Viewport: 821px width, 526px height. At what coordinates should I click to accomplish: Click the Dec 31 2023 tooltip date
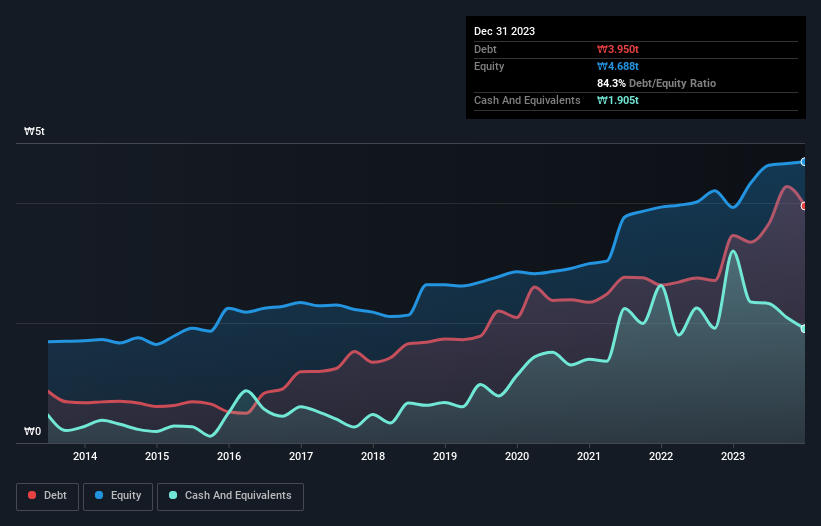pos(504,31)
